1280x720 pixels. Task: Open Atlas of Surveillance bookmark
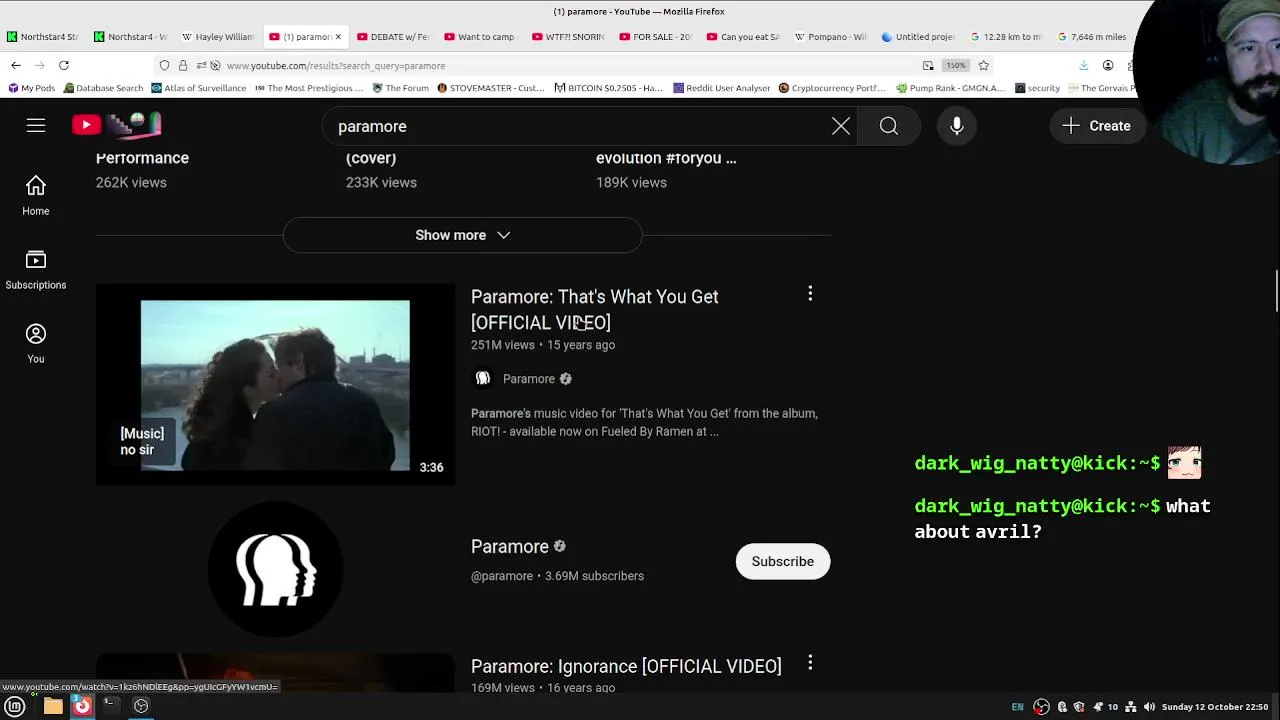(198, 88)
